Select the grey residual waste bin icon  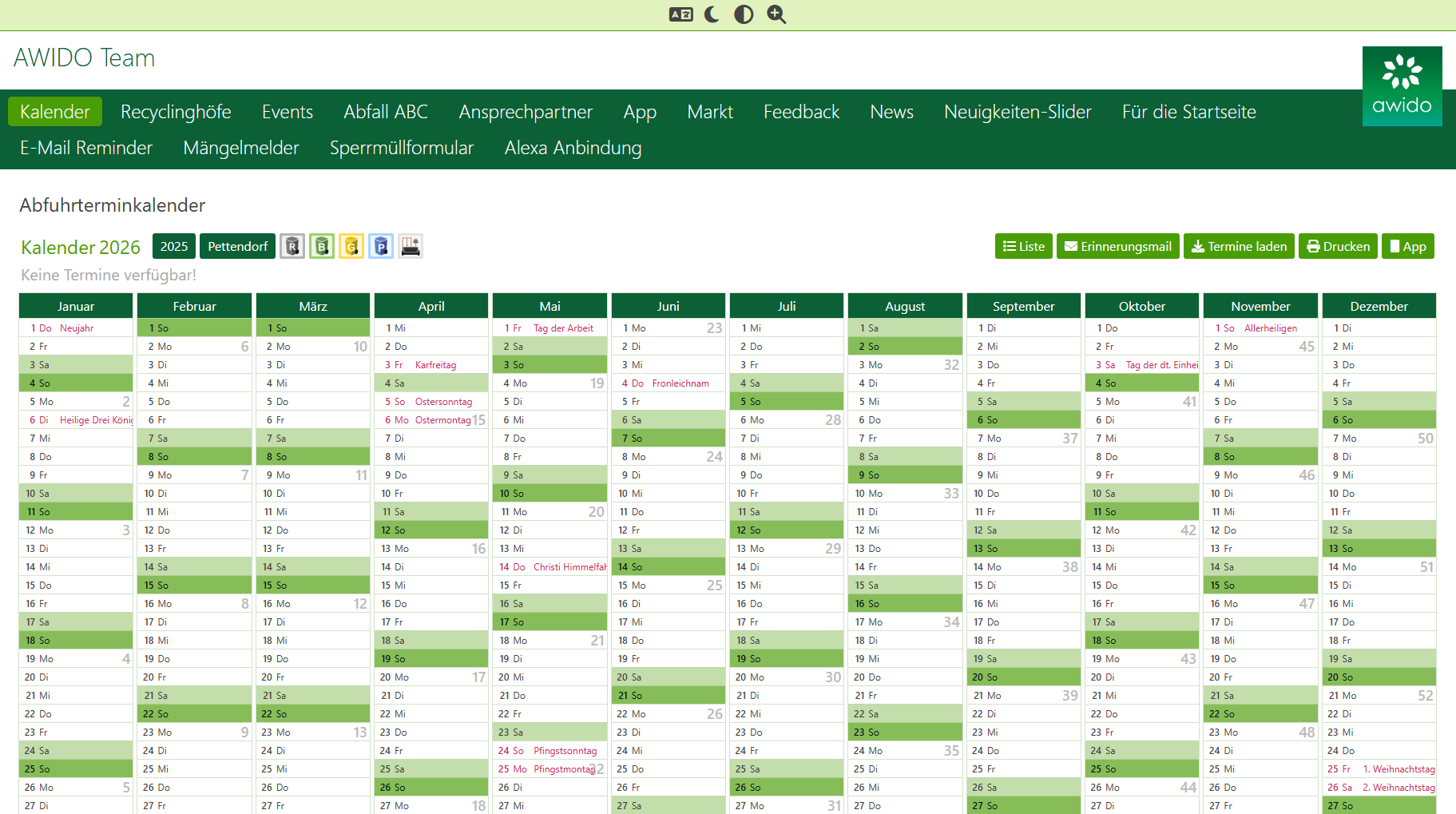point(293,247)
